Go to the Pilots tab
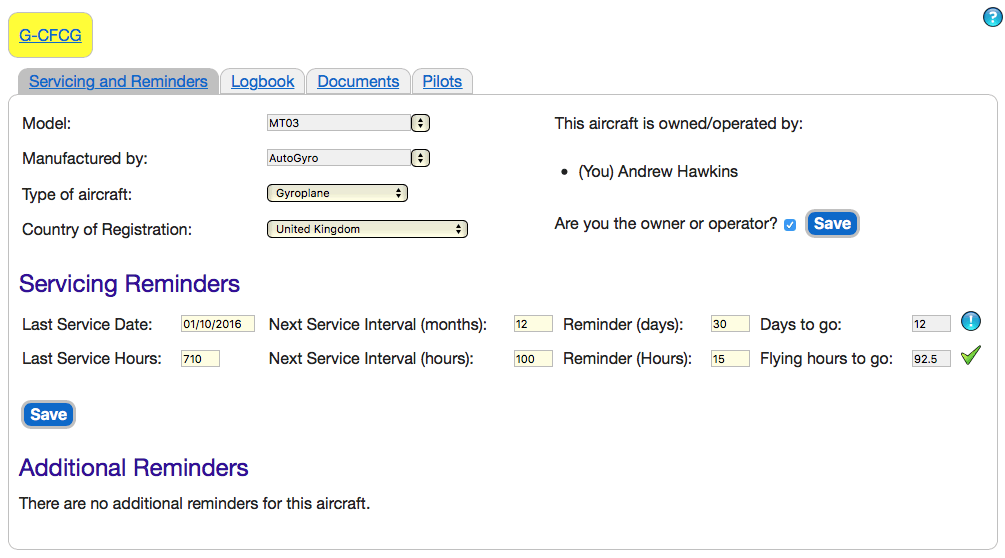The height and width of the screenshot is (558, 1005). tap(442, 81)
